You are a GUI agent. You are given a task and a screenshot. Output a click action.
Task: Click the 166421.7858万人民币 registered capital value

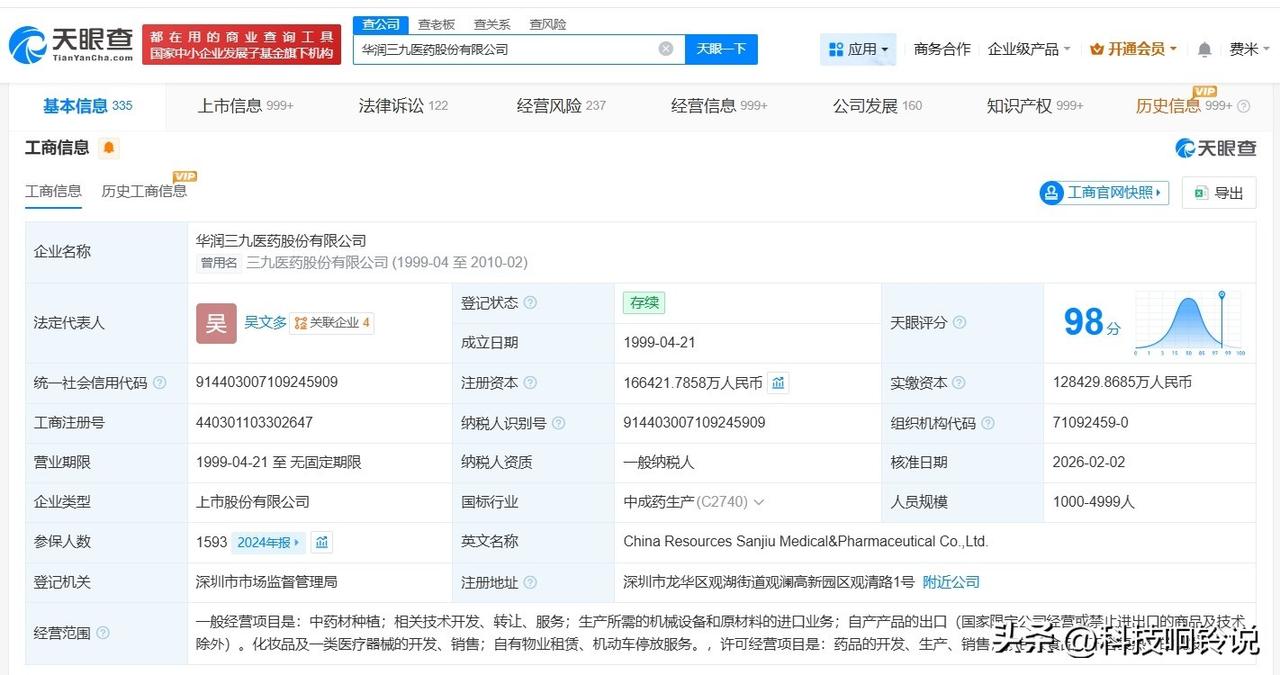pyautogui.click(x=692, y=382)
